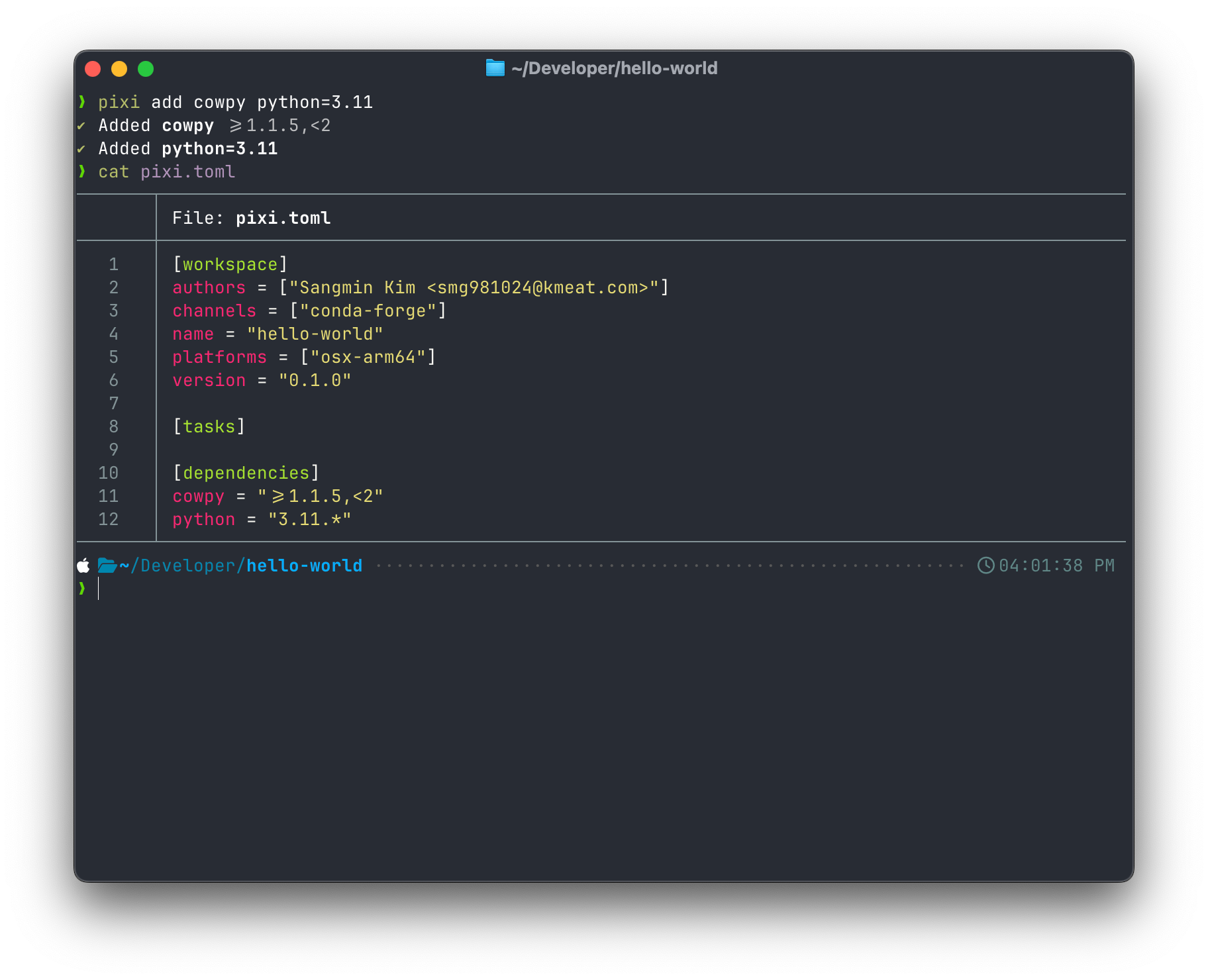1208x980 pixels.
Task: Click the python = "3.11.*" line
Action: click(262, 520)
